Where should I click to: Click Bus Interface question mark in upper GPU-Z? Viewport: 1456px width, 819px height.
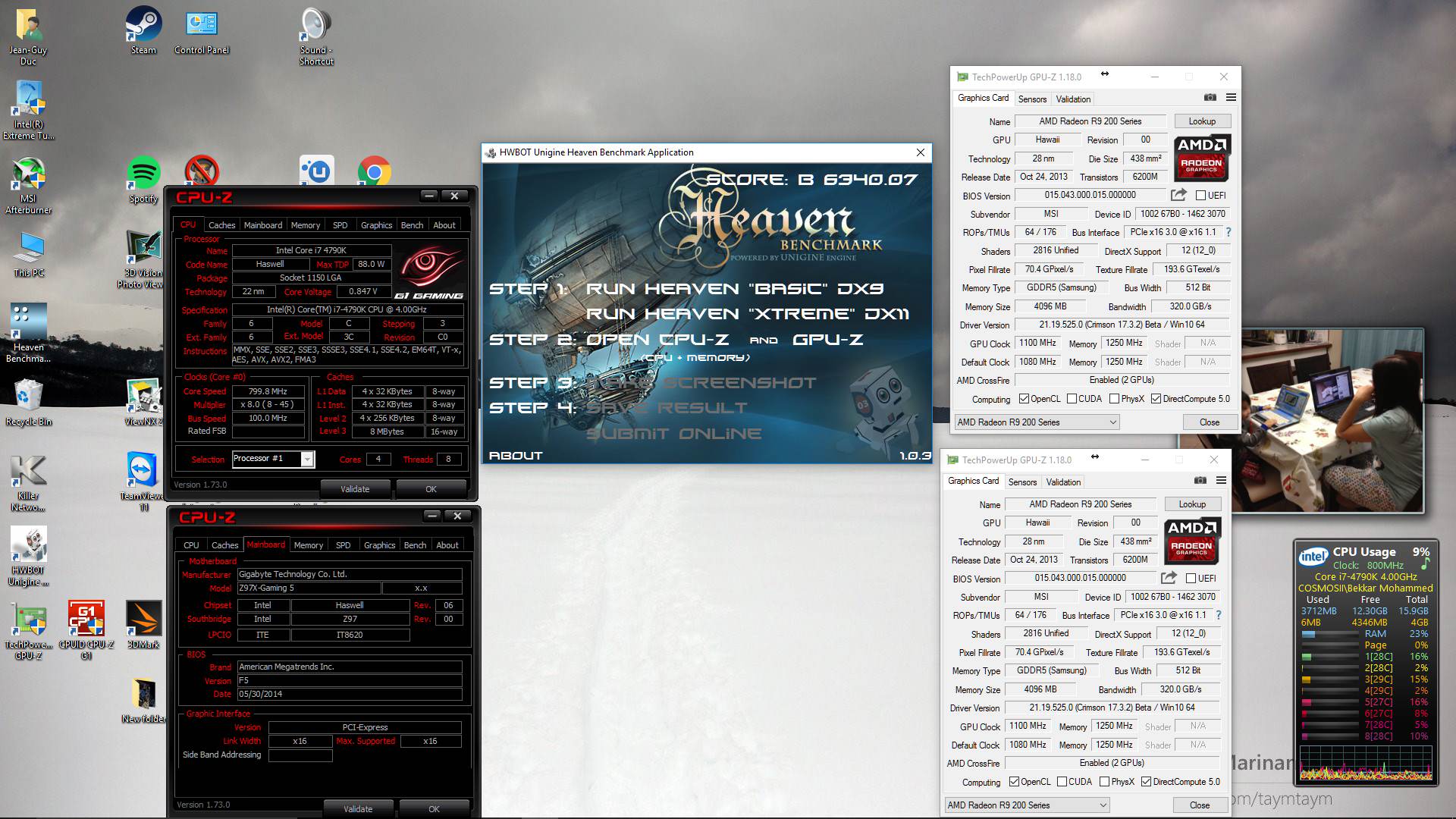point(1228,232)
